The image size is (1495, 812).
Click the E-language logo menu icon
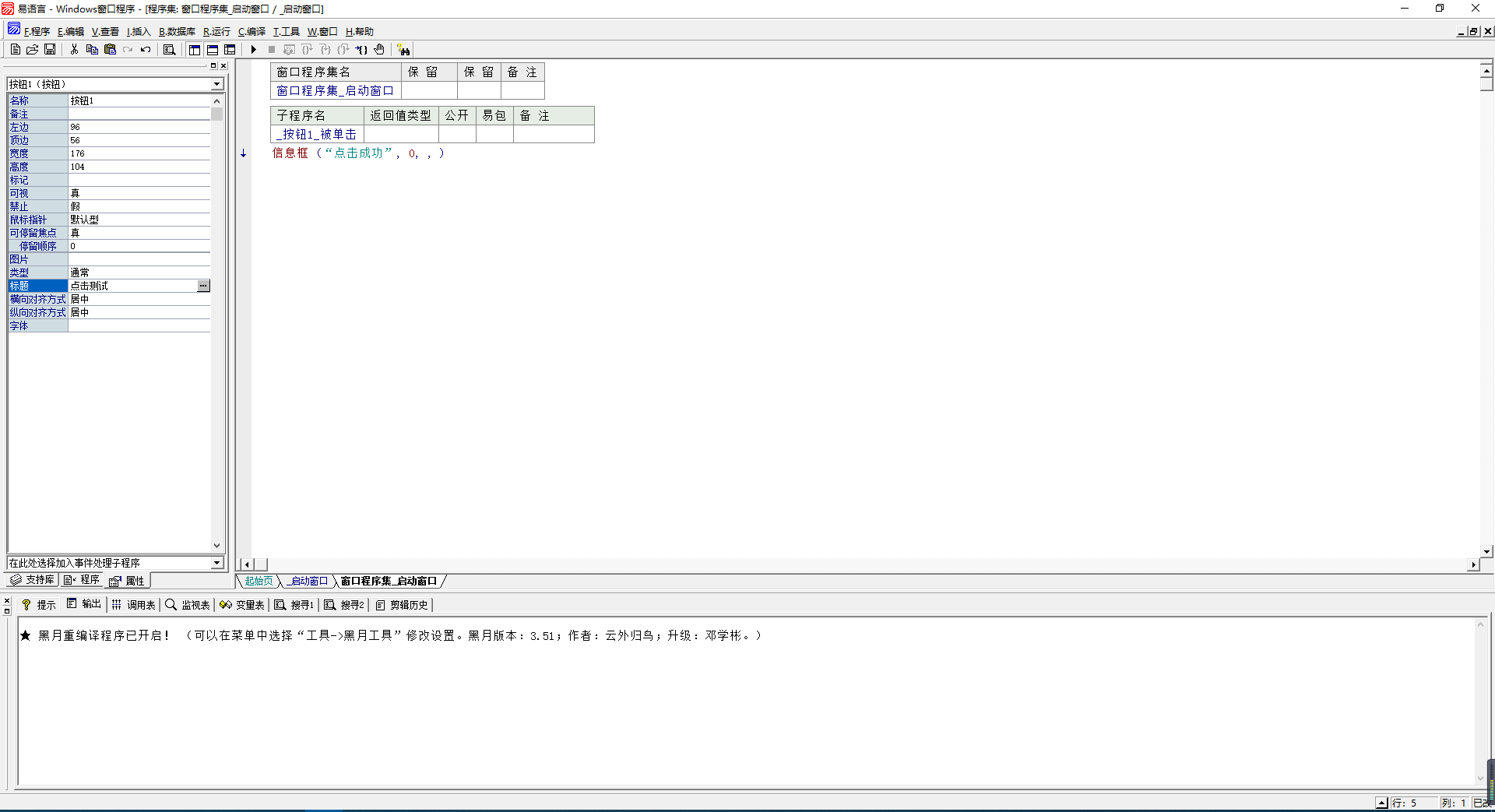pyautogui.click(x=14, y=30)
